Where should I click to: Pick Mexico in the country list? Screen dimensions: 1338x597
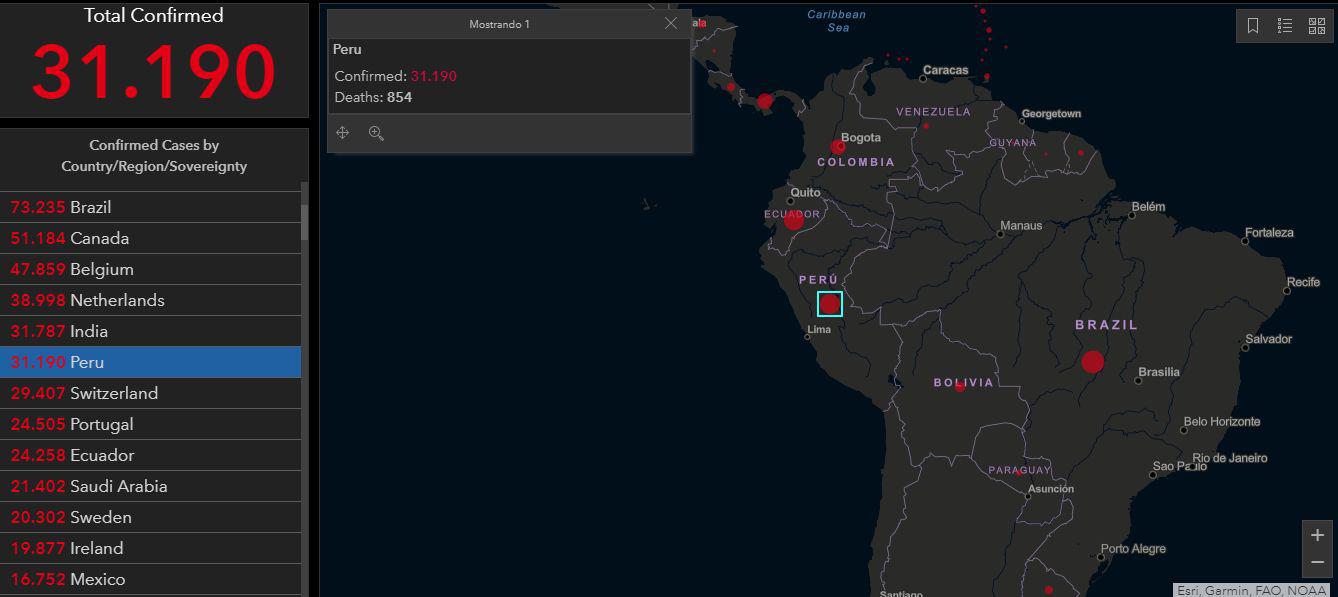[150, 579]
